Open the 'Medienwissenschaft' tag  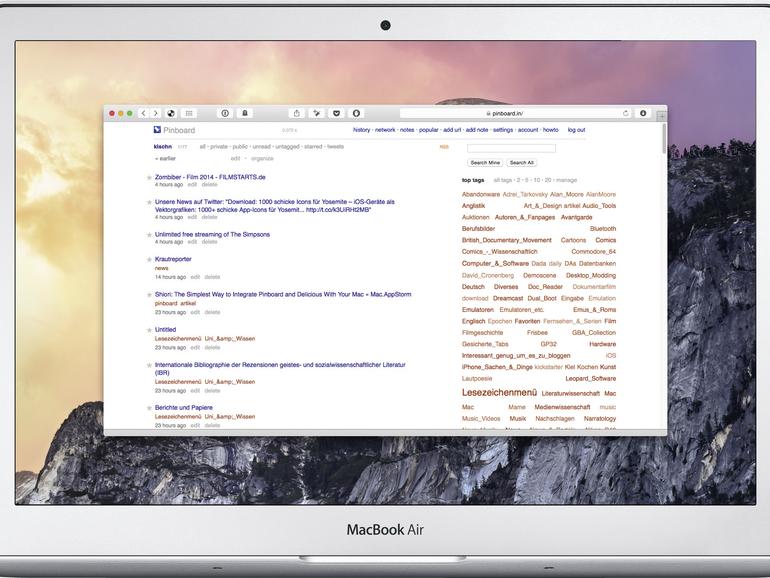click(x=562, y=407)
